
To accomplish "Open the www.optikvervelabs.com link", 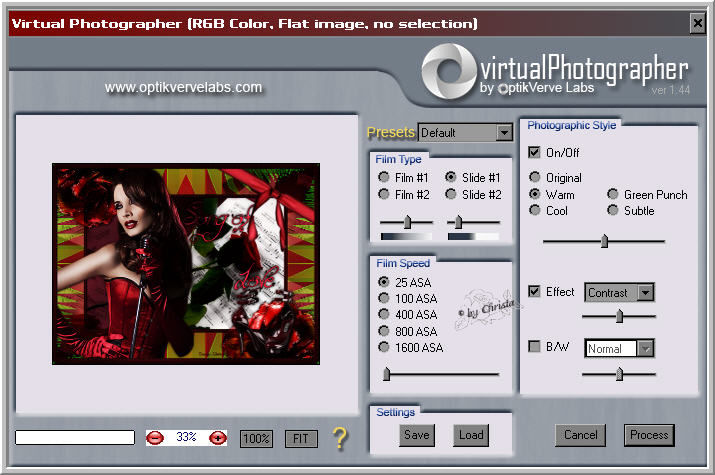I will [183, 87].
